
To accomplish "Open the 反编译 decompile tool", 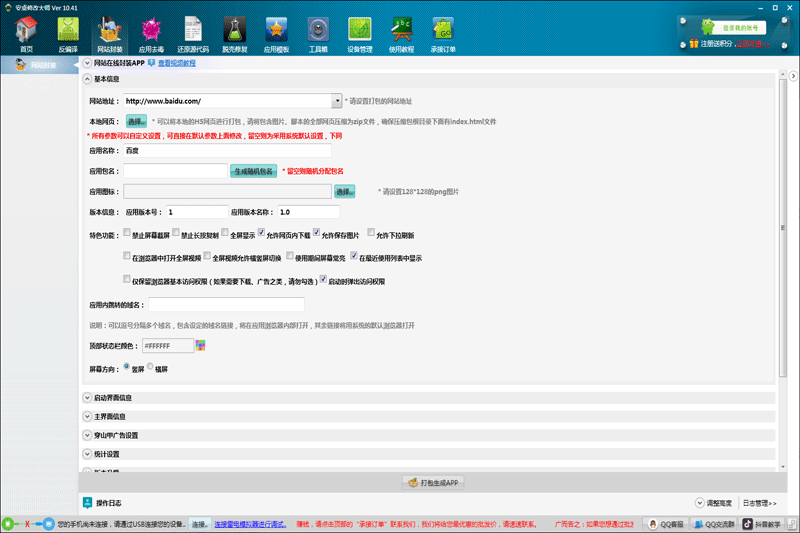I will (x=68, y=34).
